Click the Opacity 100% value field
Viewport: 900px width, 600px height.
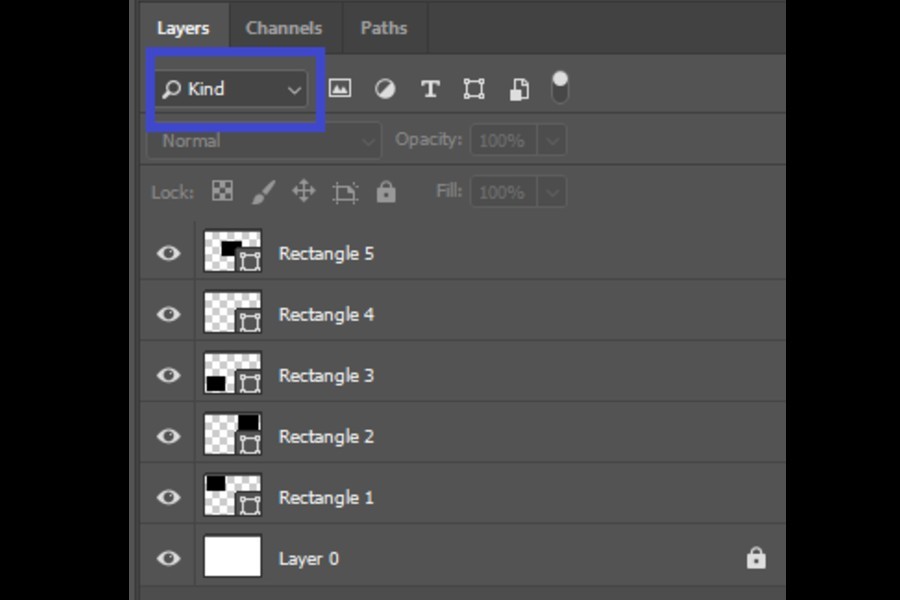(503, 141)
